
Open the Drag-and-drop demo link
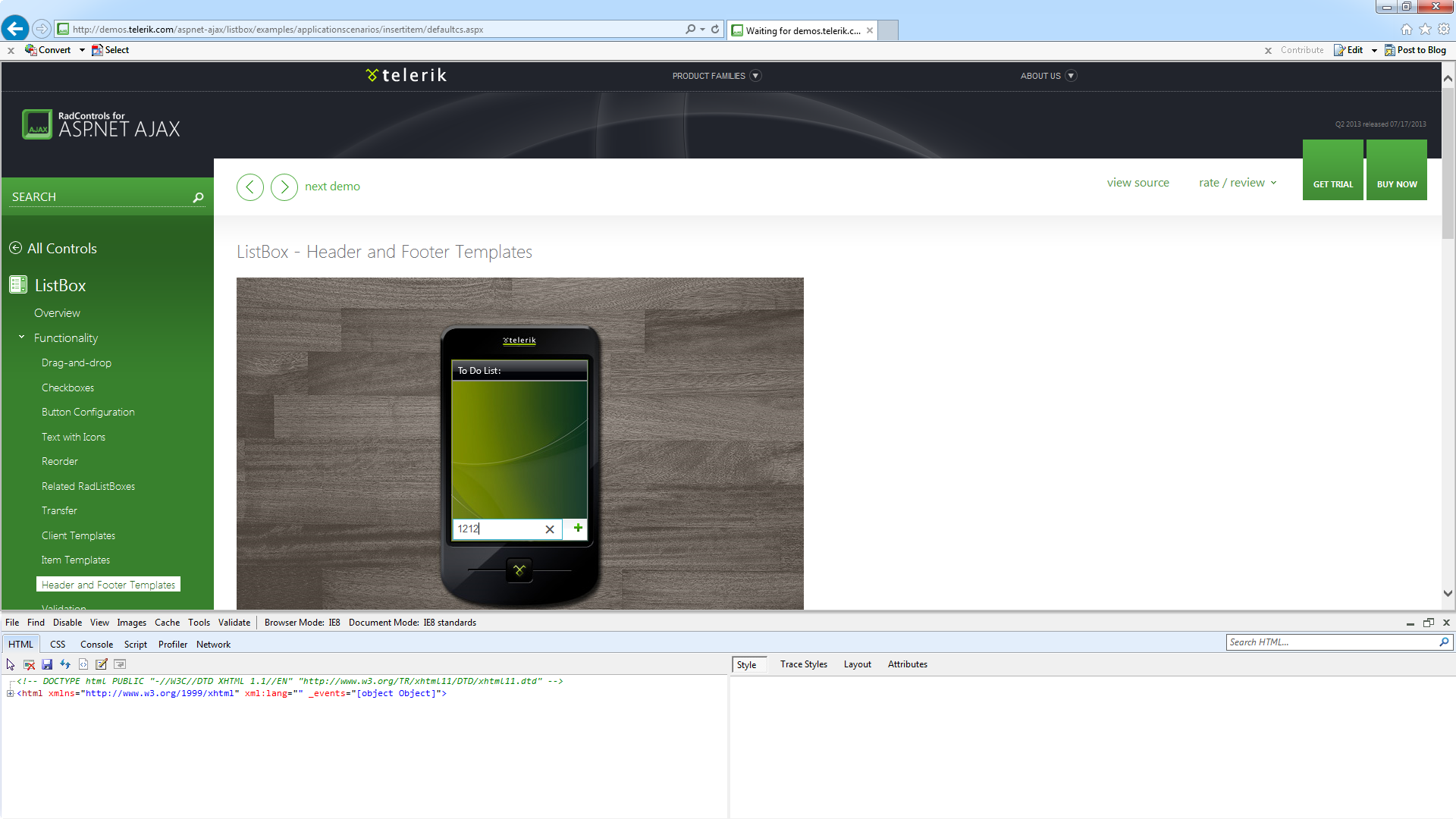pyautogui.click(x=77, y=363)
